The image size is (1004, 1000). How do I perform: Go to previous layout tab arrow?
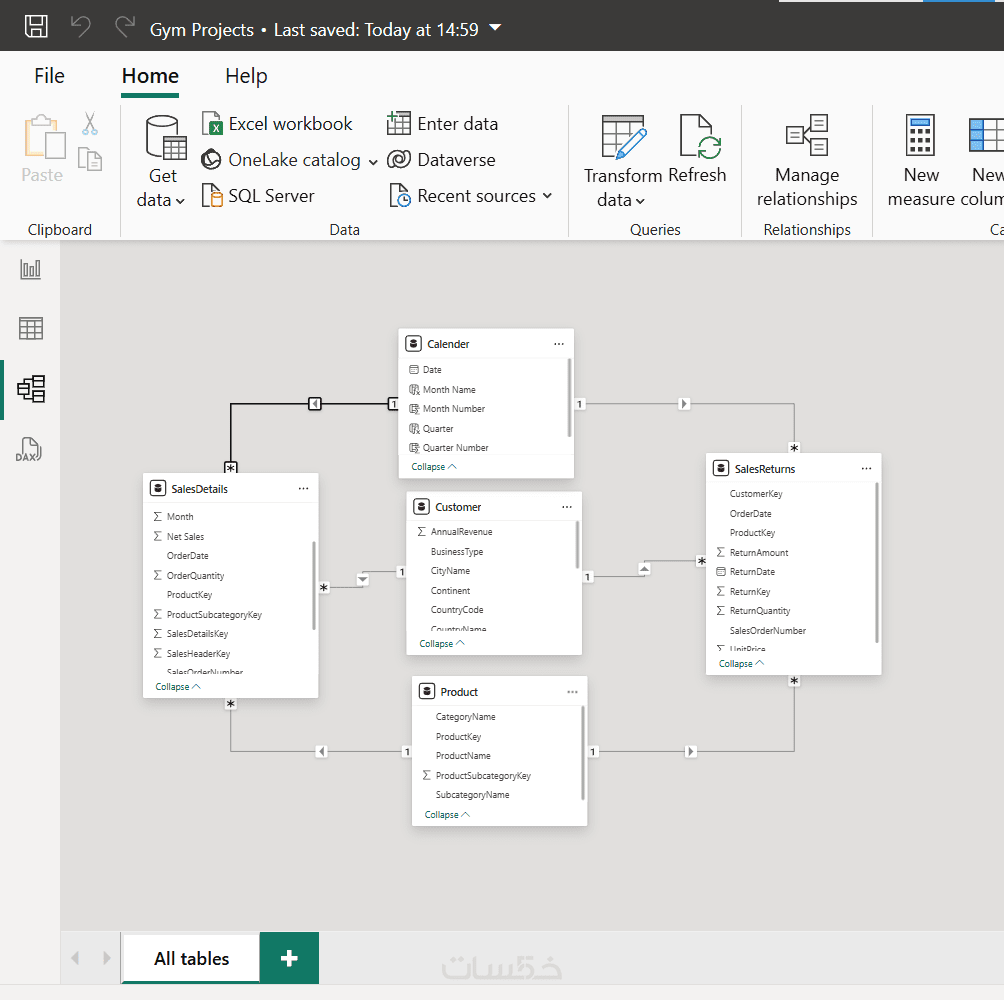point(76,958)
